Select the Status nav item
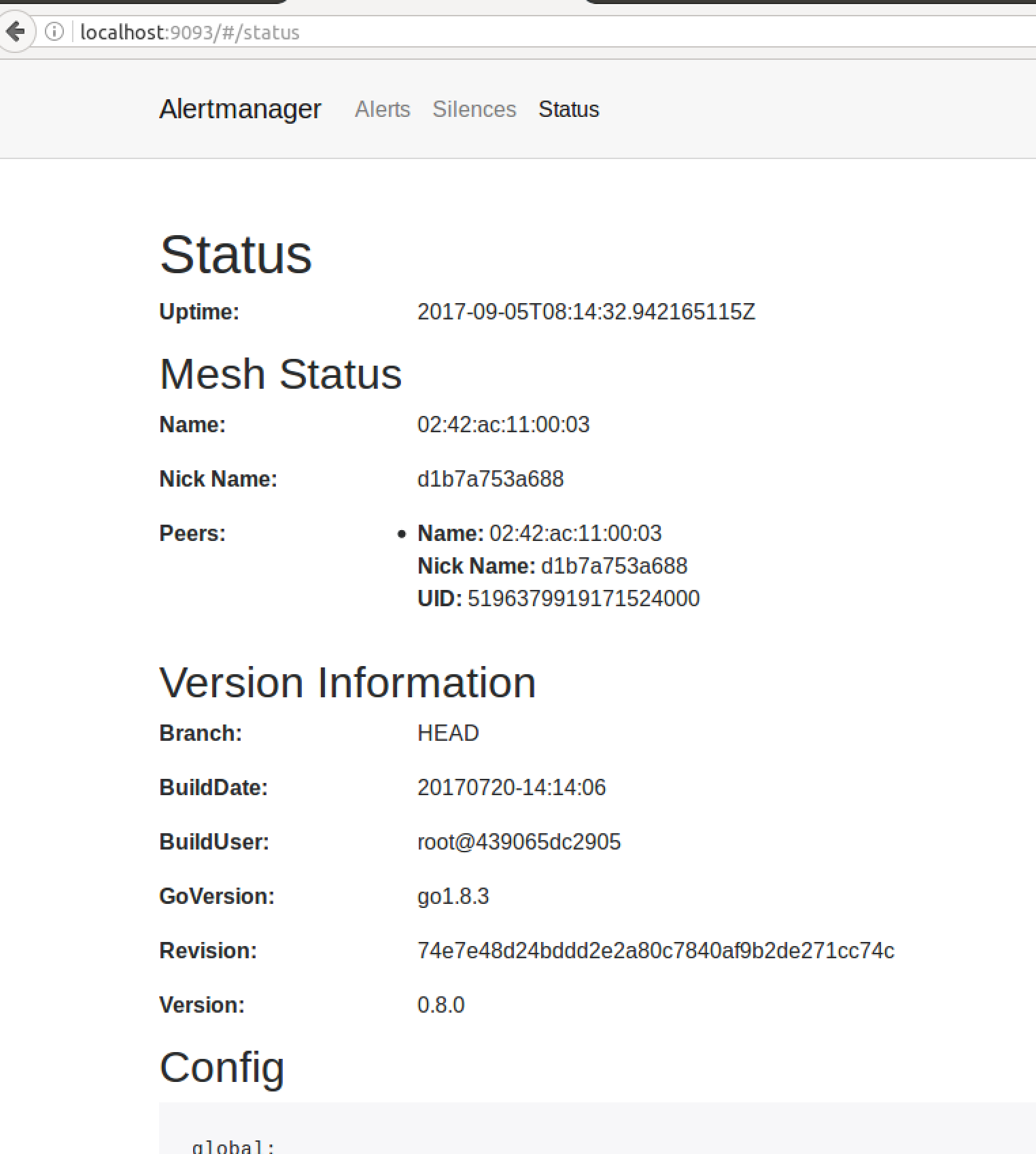Viewport: 1036px width, 1154px height. 568,109
